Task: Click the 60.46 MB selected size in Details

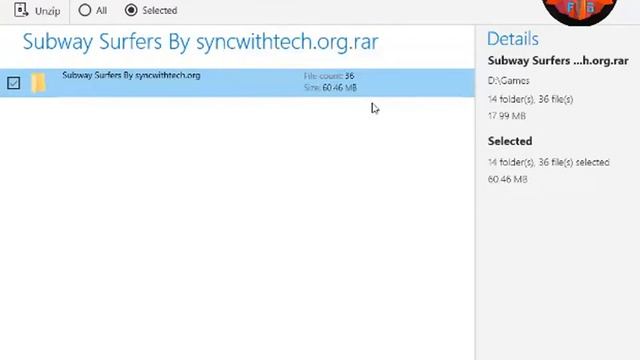Action: coord(507,179)
